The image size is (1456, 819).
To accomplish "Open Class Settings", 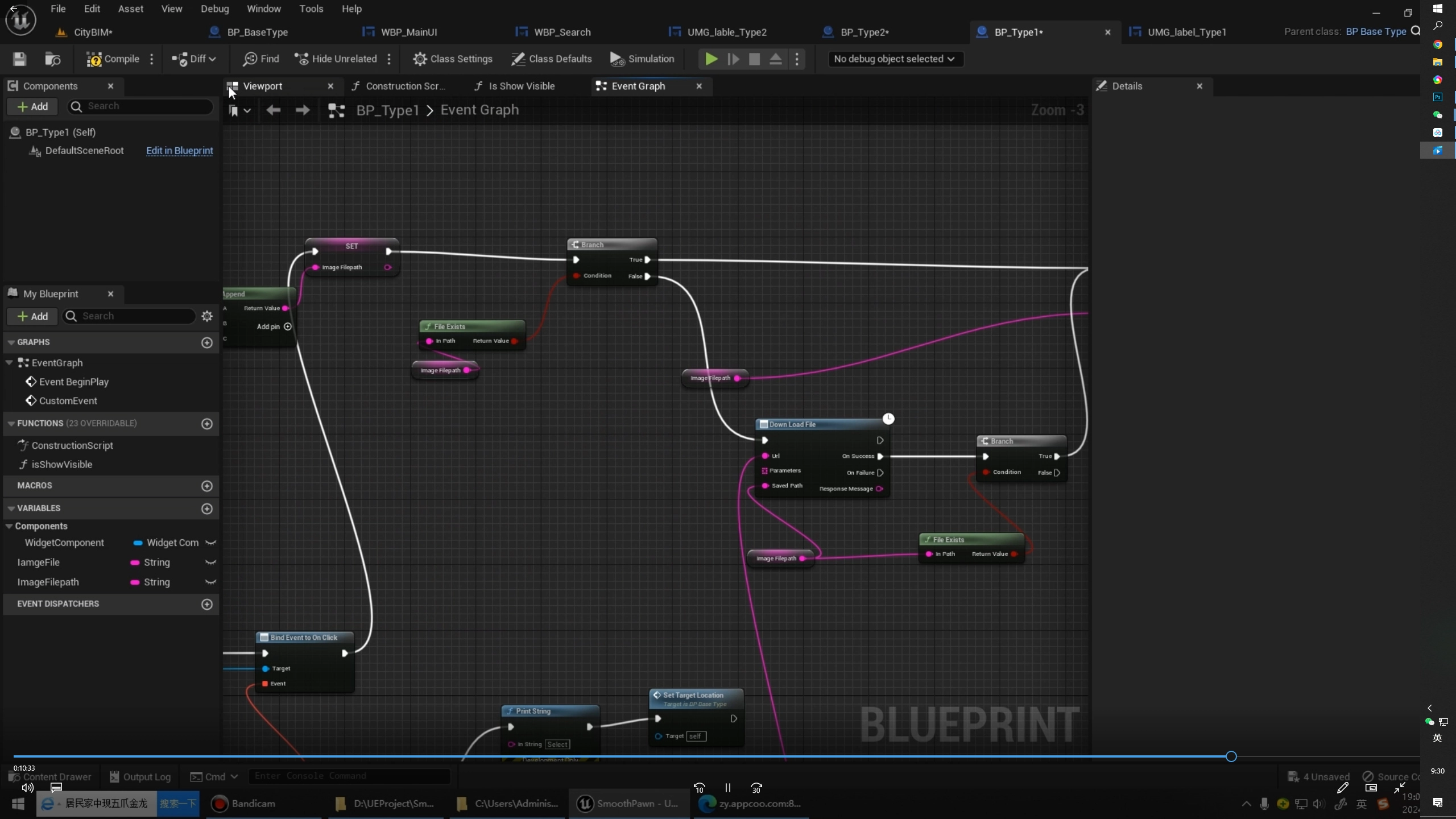I will 453,59.
